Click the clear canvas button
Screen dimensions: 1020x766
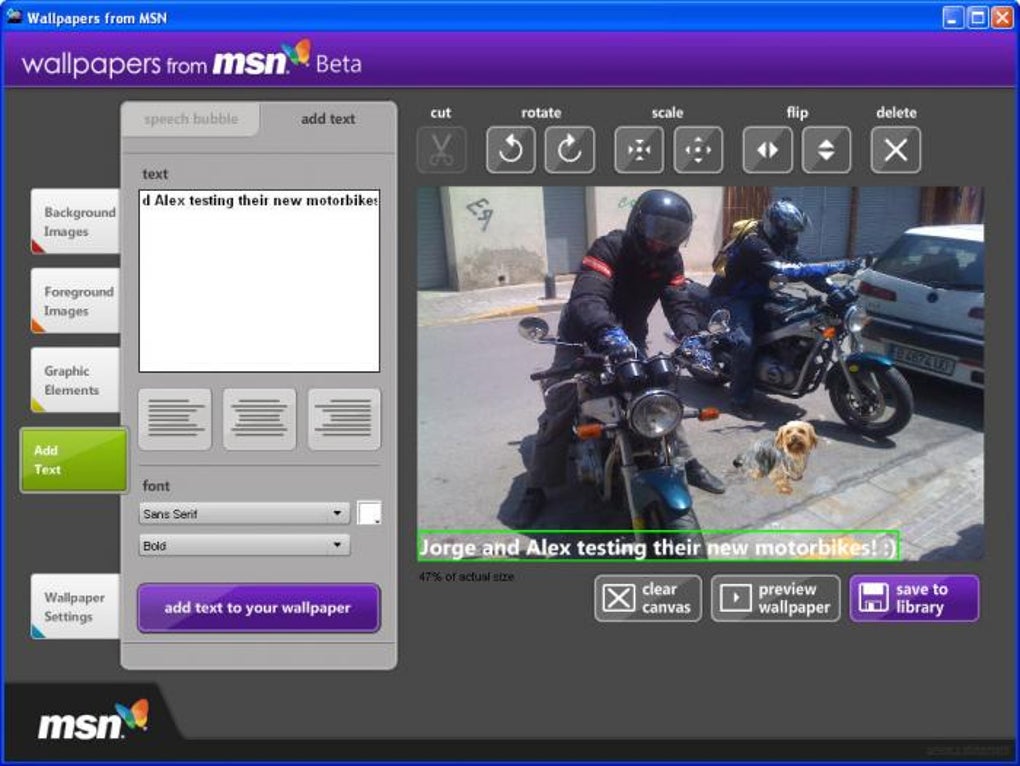[x=648, y=598]
